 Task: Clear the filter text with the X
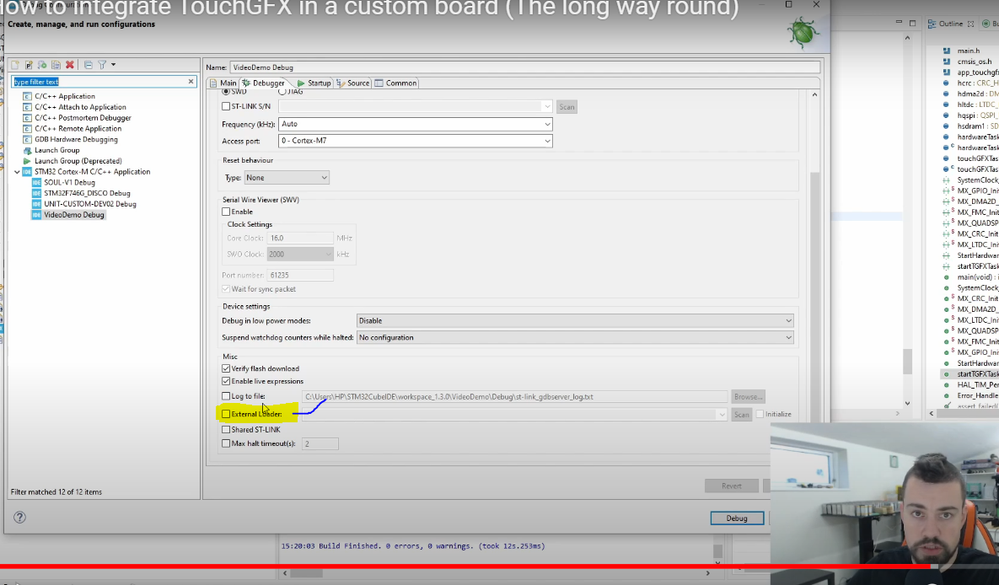pyautogui.click(x=190, y=82)
